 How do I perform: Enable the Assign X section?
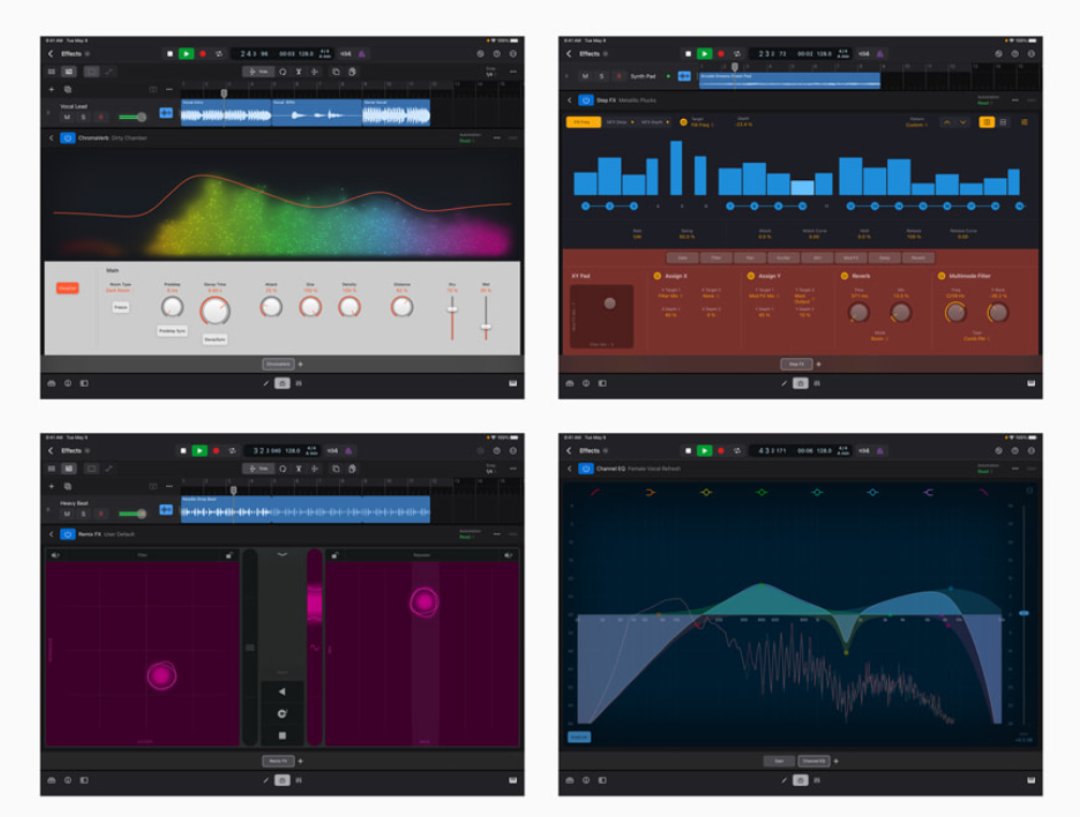click(x=657, y=276)
